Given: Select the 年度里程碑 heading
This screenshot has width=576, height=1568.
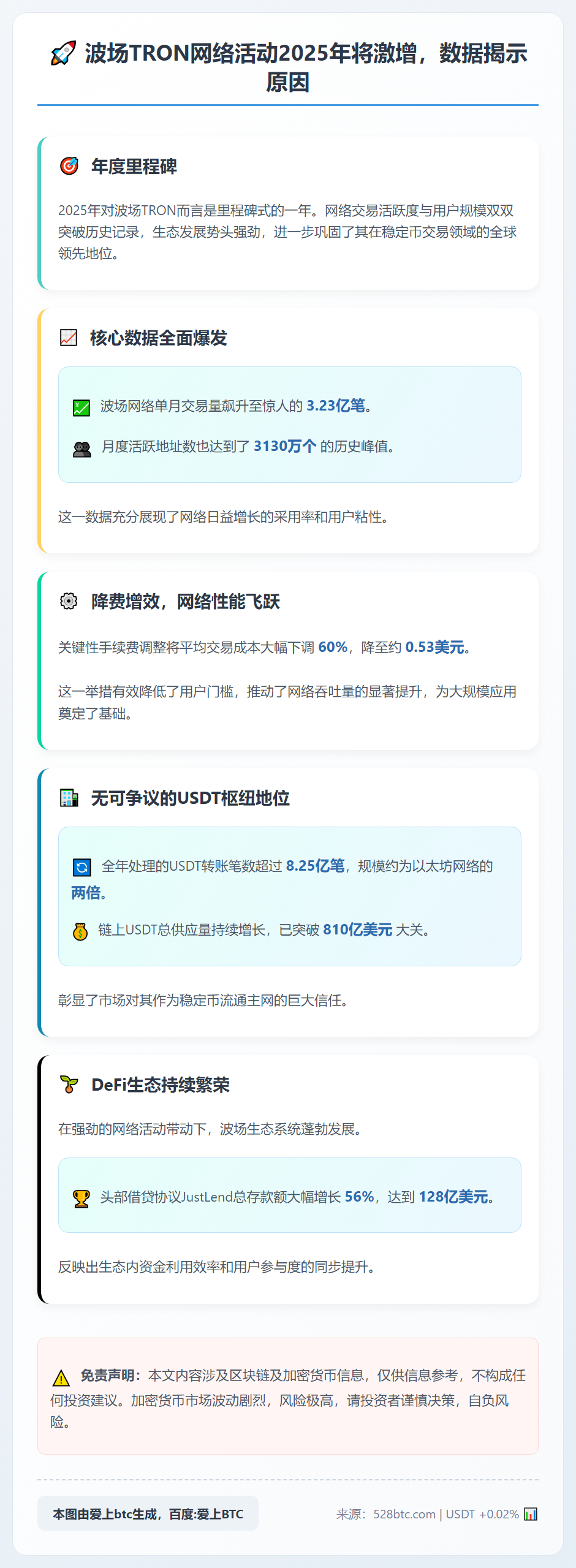Looking at the screenshot, I should (134, 166).
